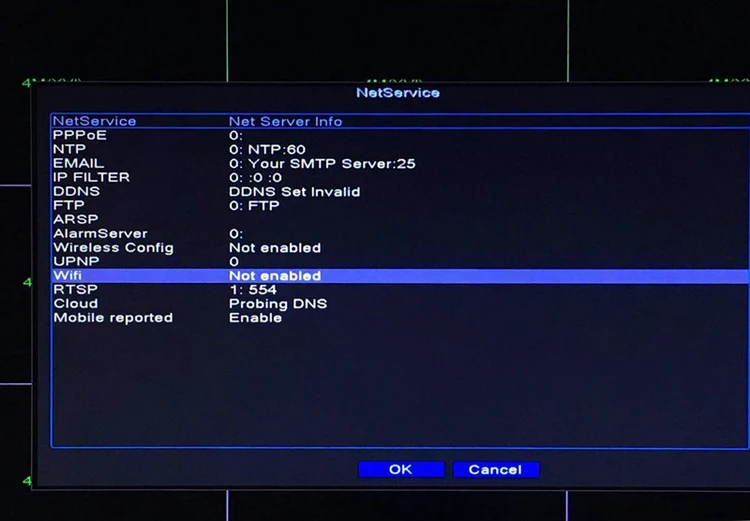
Task: Confirm settings with the OK button
Action: tap(401, 469)
